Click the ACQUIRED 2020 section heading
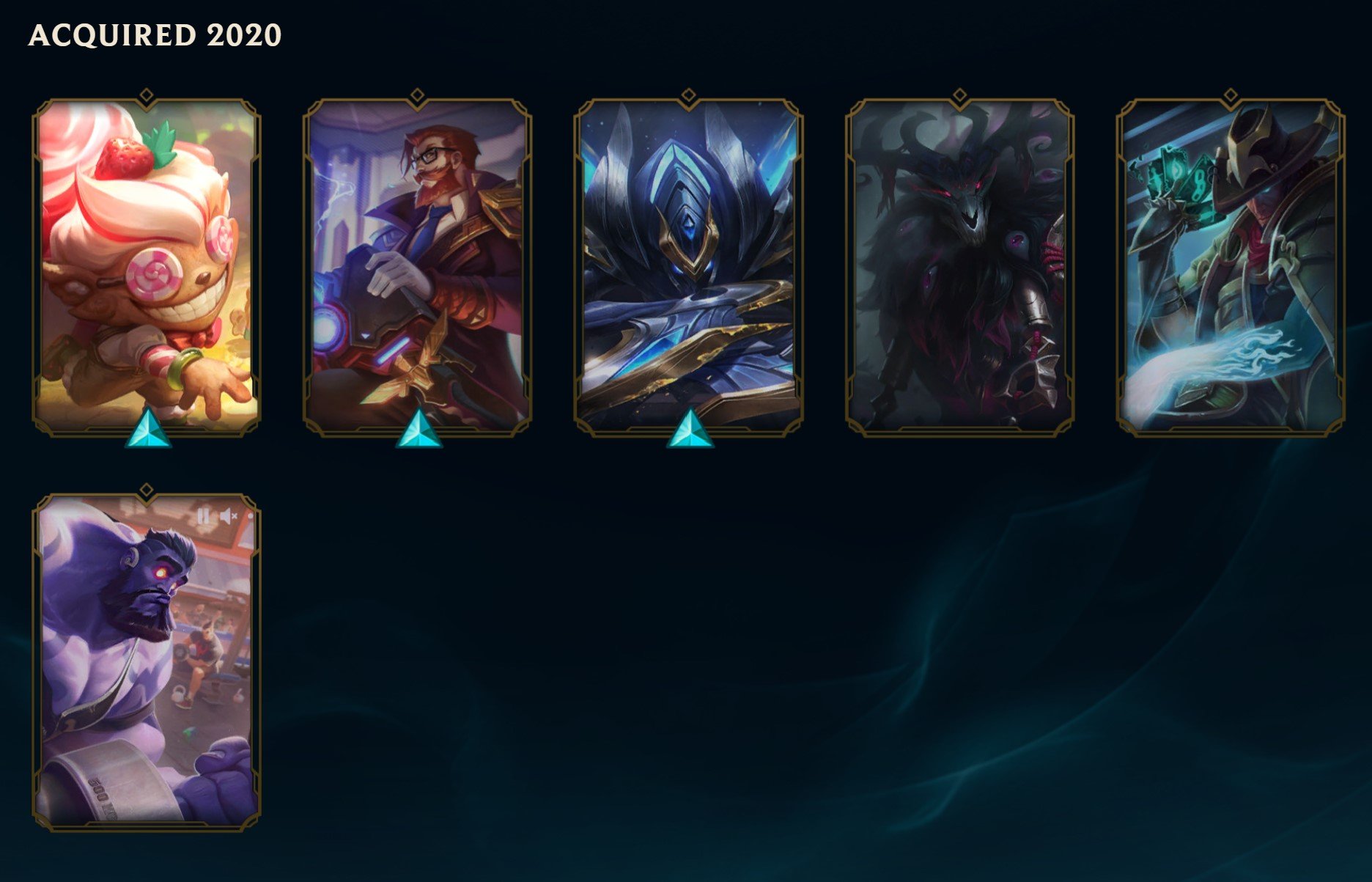This screenshot has height=882, width=1372. click(x=155, y=35)
